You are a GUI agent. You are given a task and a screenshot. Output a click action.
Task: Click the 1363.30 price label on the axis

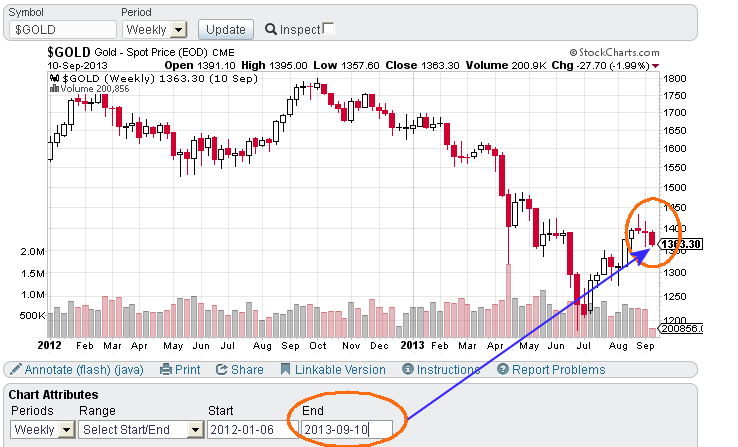[x=681, y=244]
